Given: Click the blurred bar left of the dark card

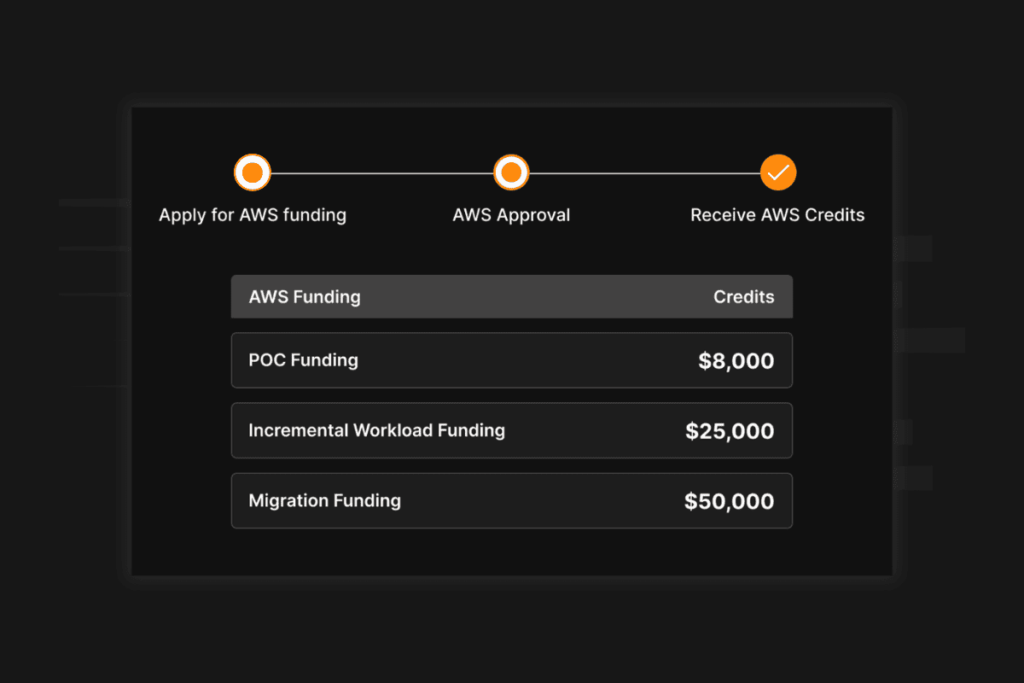Looking at the screenshot, I should pos(95,202).
